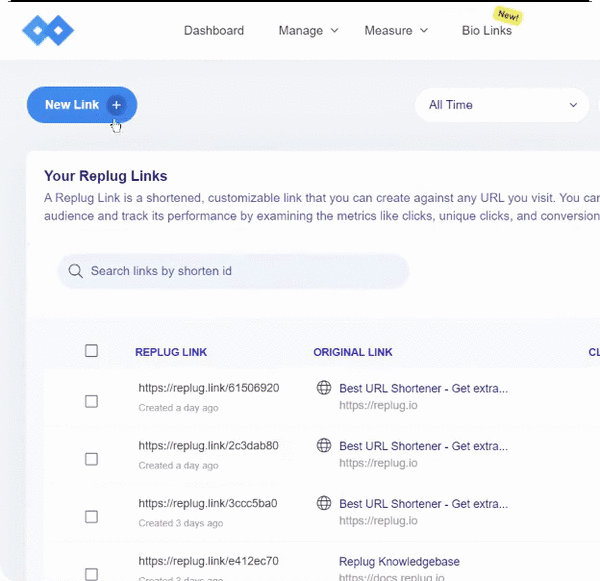The image size is (600, 581).
Task: Expand the Manage menu chevron
Action: pos(334,30)
